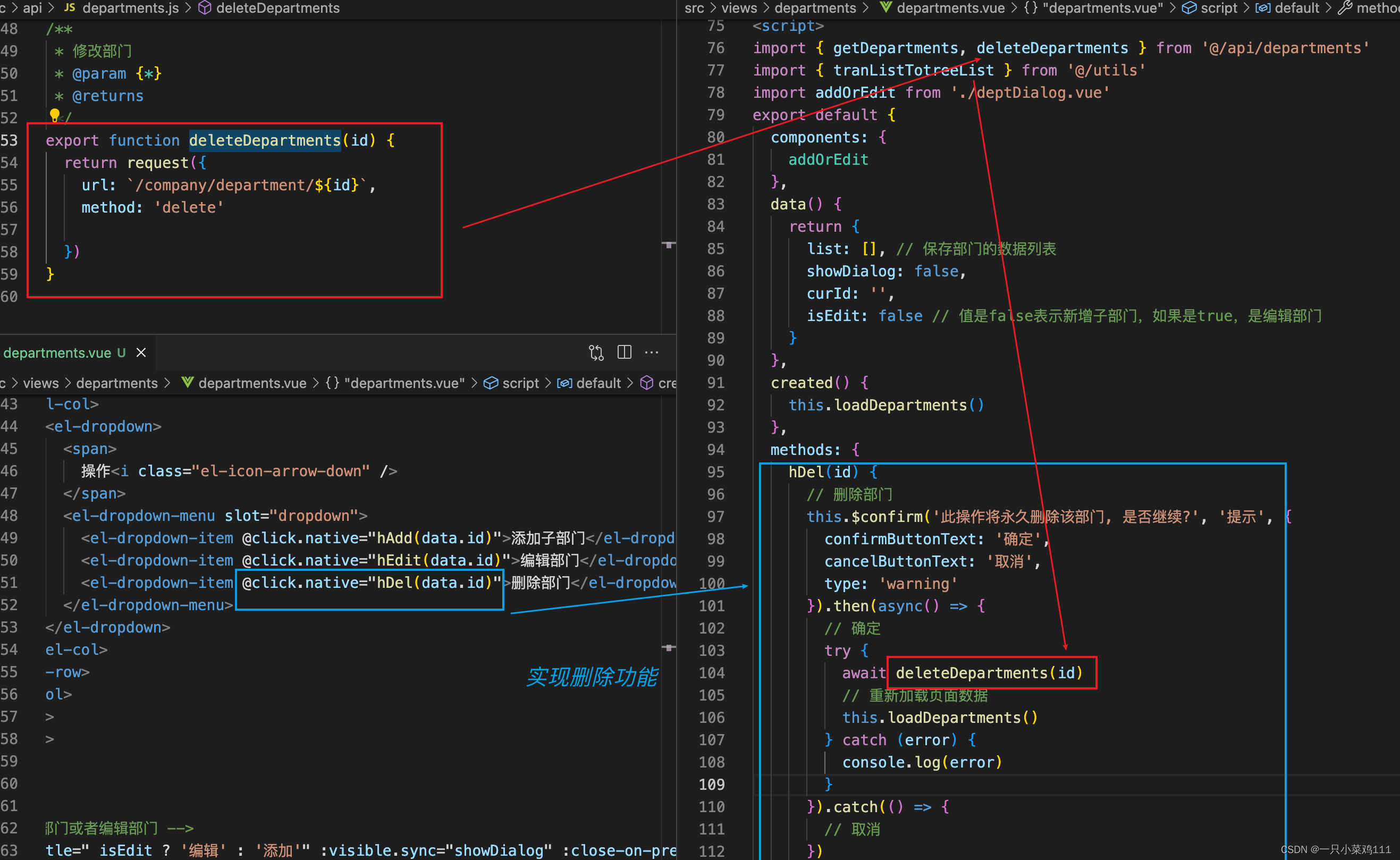
Task: Click the lightbulb quick-fix icon
Action: point(55,115)
